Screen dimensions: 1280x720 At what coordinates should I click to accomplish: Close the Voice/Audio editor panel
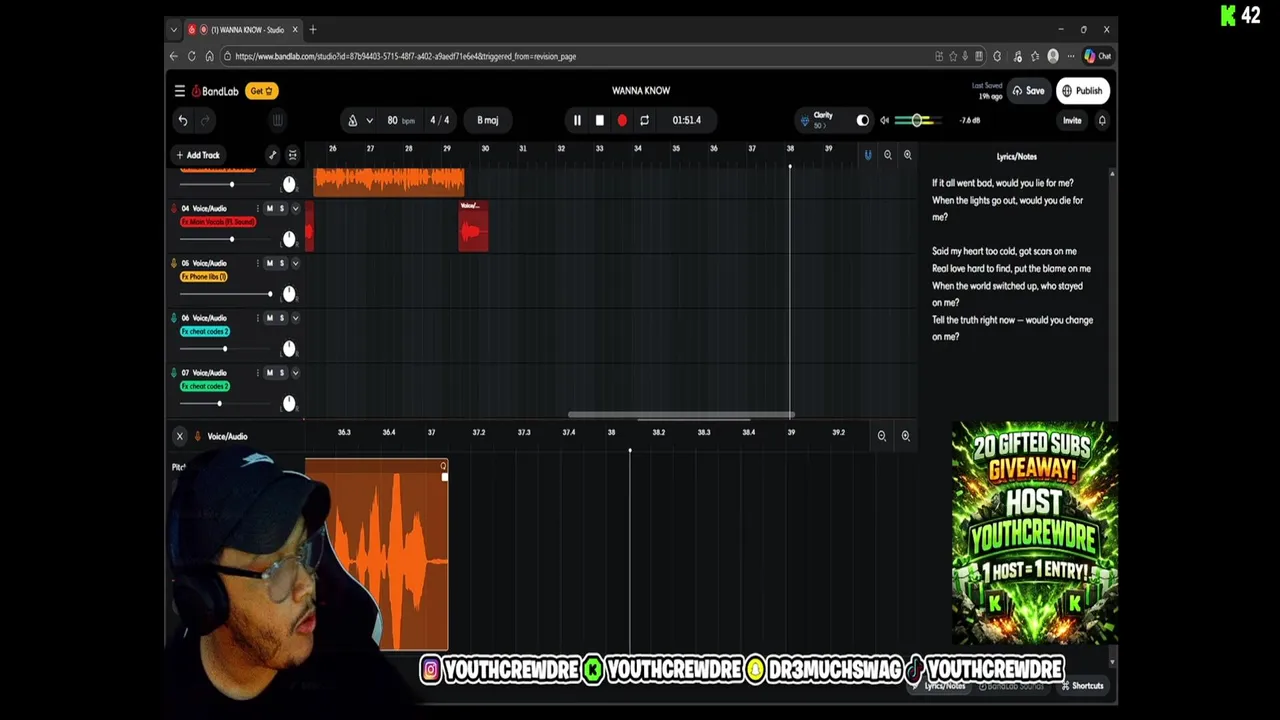180,436
